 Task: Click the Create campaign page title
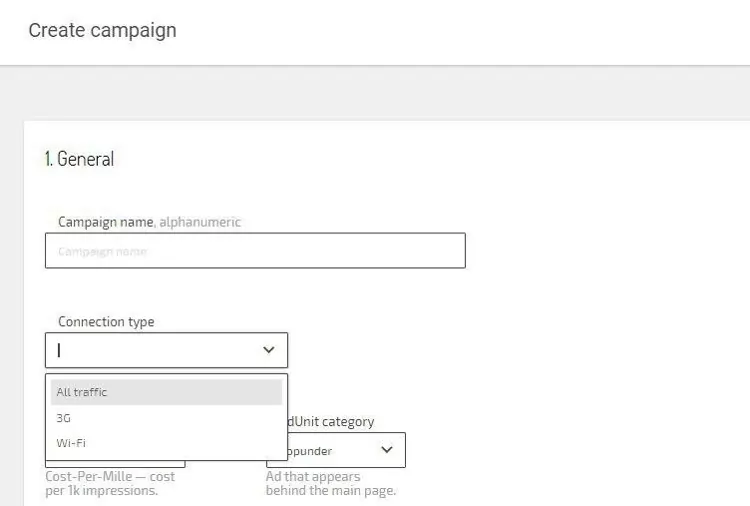pyautogui.click(x=102, y=30)
